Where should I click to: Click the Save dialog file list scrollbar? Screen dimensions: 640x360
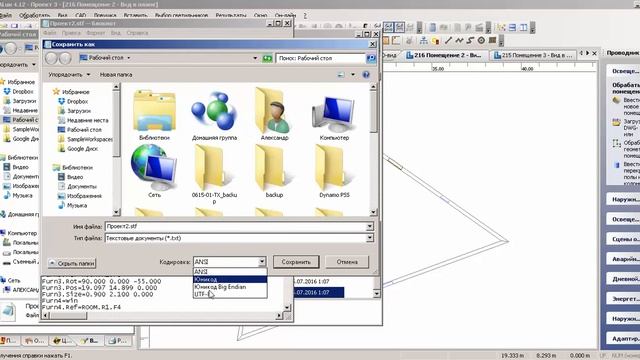pyautogui.click(x=373, y=149)
